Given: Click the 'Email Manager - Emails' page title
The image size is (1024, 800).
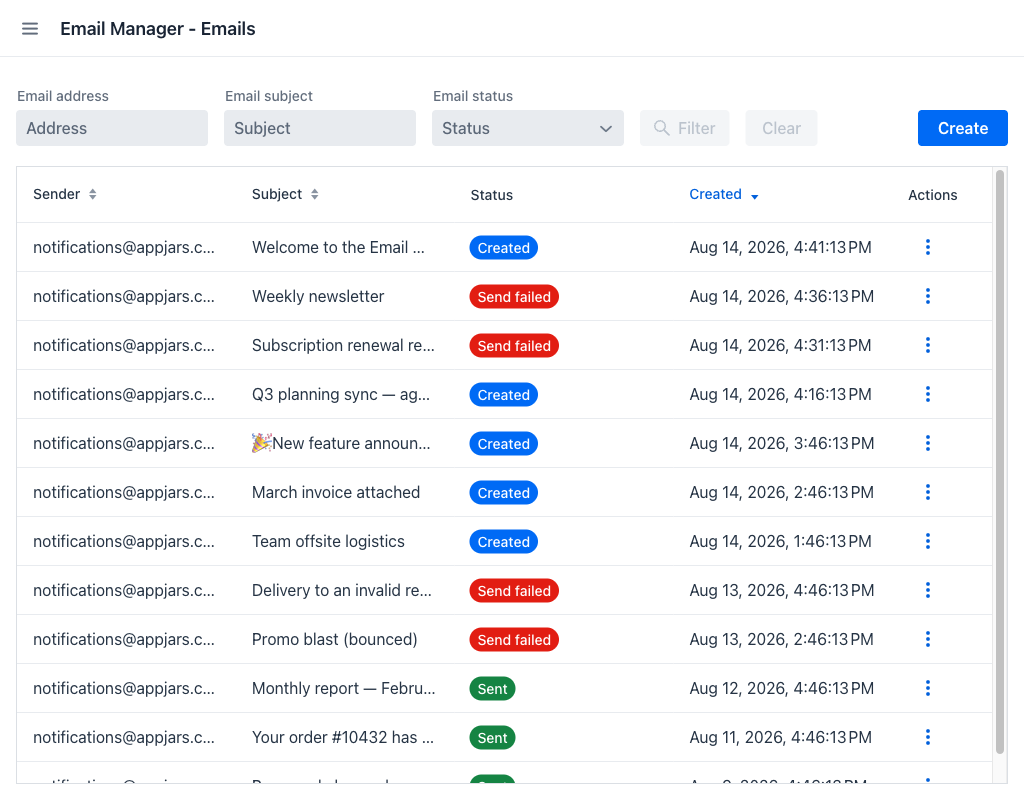Looking at the screenshot, I should 157,29.
